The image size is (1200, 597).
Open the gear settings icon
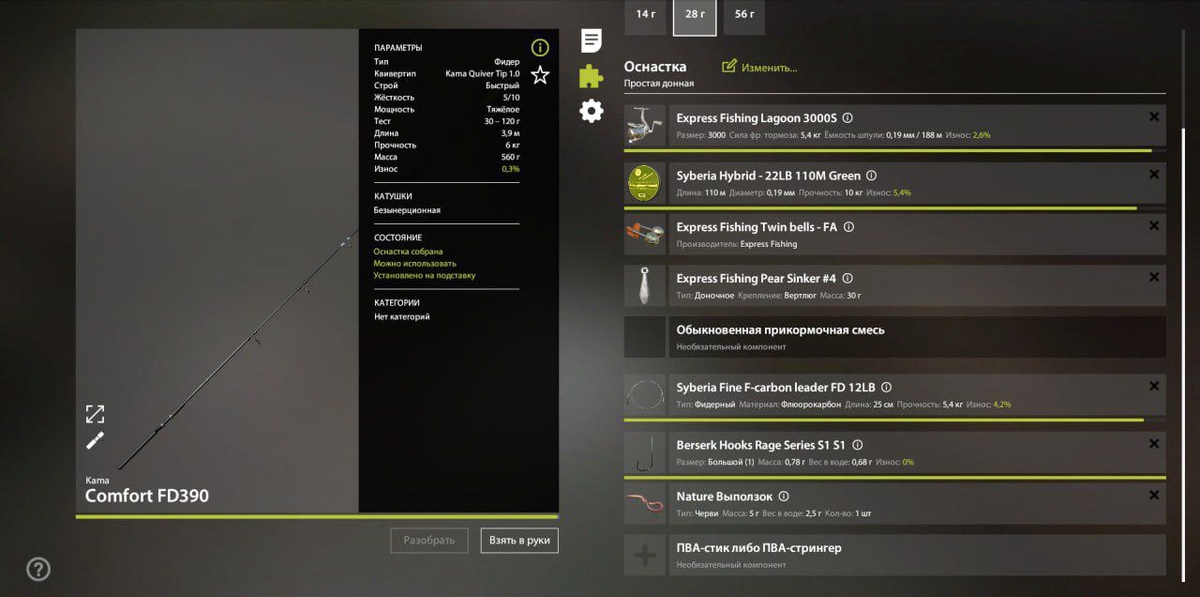click(592, 111)
